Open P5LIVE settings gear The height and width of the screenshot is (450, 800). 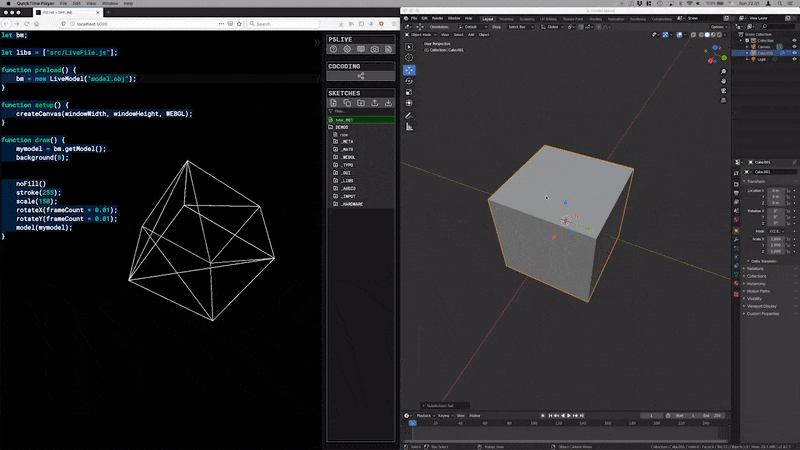[x=347, y=49]
